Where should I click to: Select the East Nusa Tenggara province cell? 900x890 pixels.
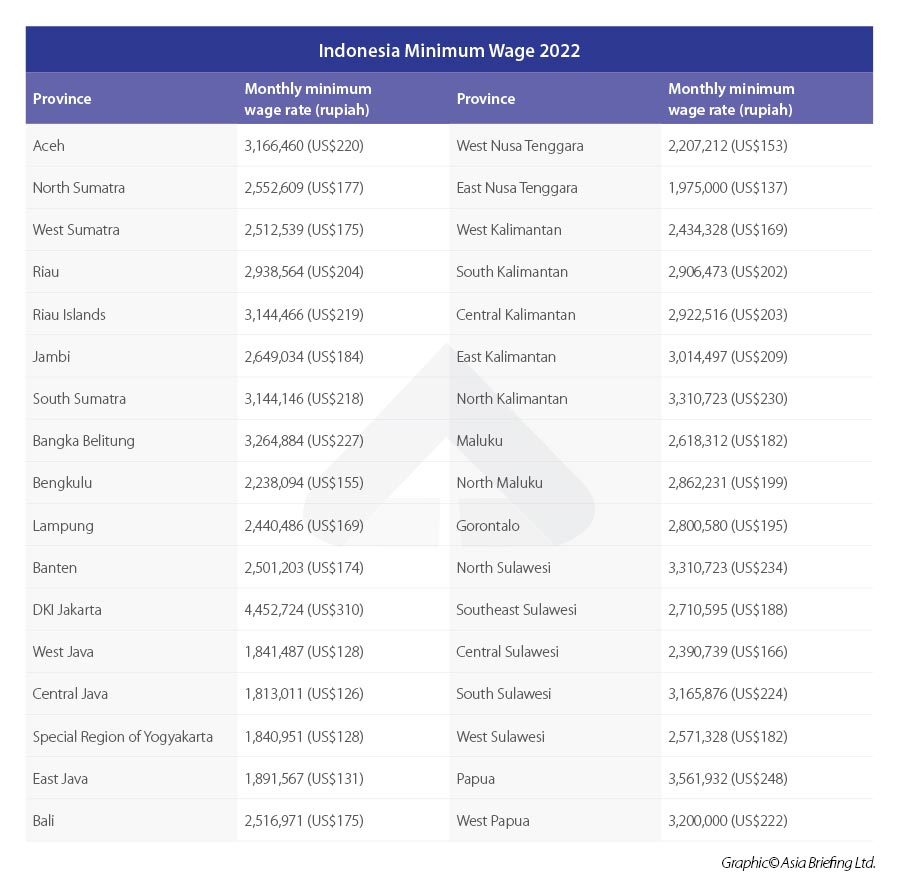click(x=517, y=188)
